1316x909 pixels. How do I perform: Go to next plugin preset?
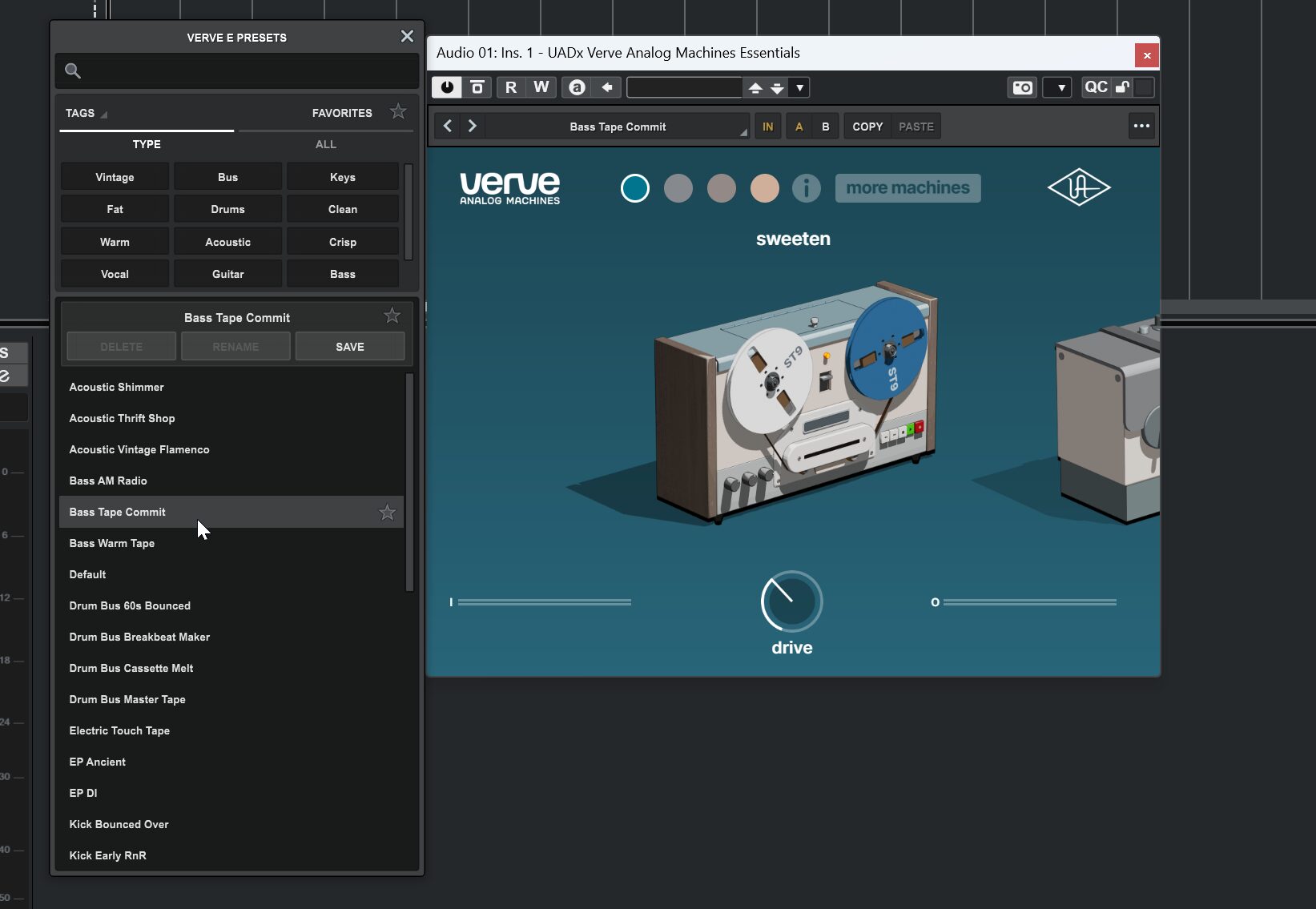tap(473, 126)
